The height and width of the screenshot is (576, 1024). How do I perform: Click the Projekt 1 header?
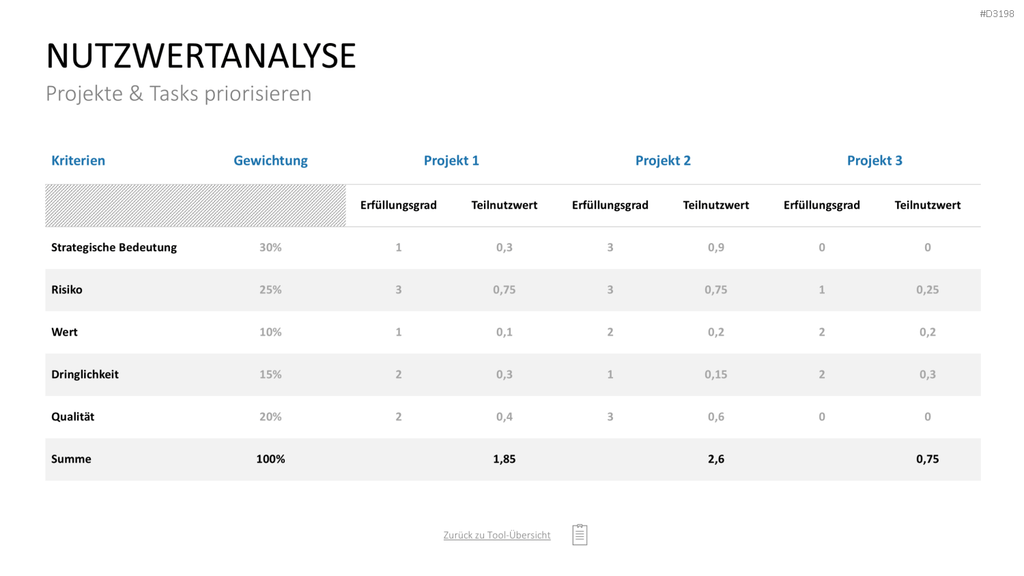pos(451,161)
